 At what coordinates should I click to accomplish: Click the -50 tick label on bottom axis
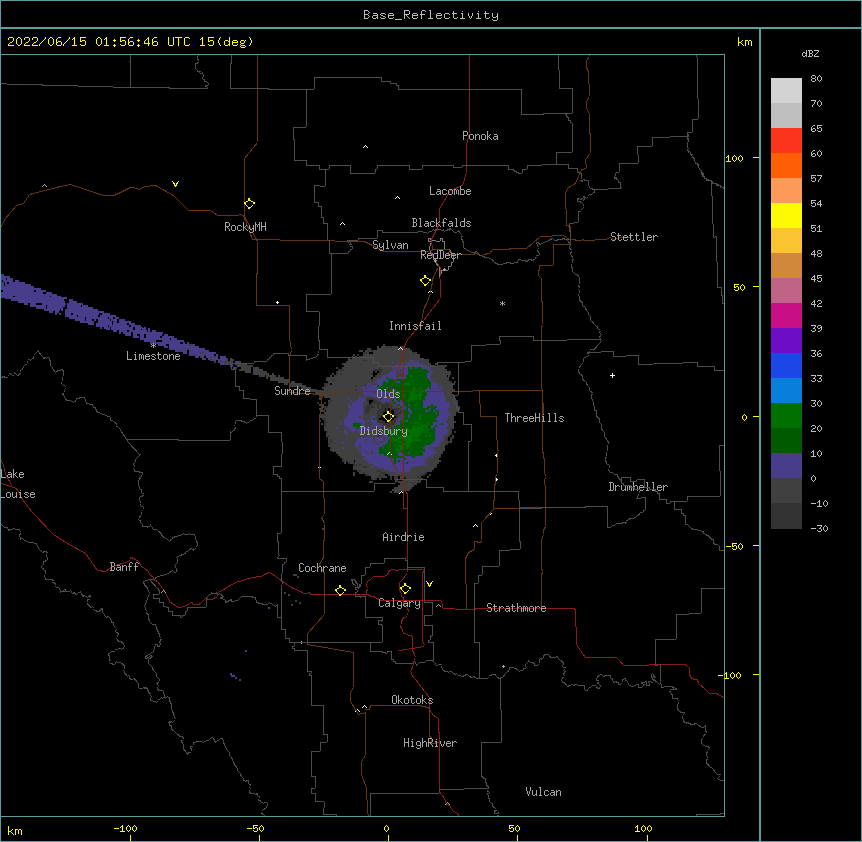255,828
